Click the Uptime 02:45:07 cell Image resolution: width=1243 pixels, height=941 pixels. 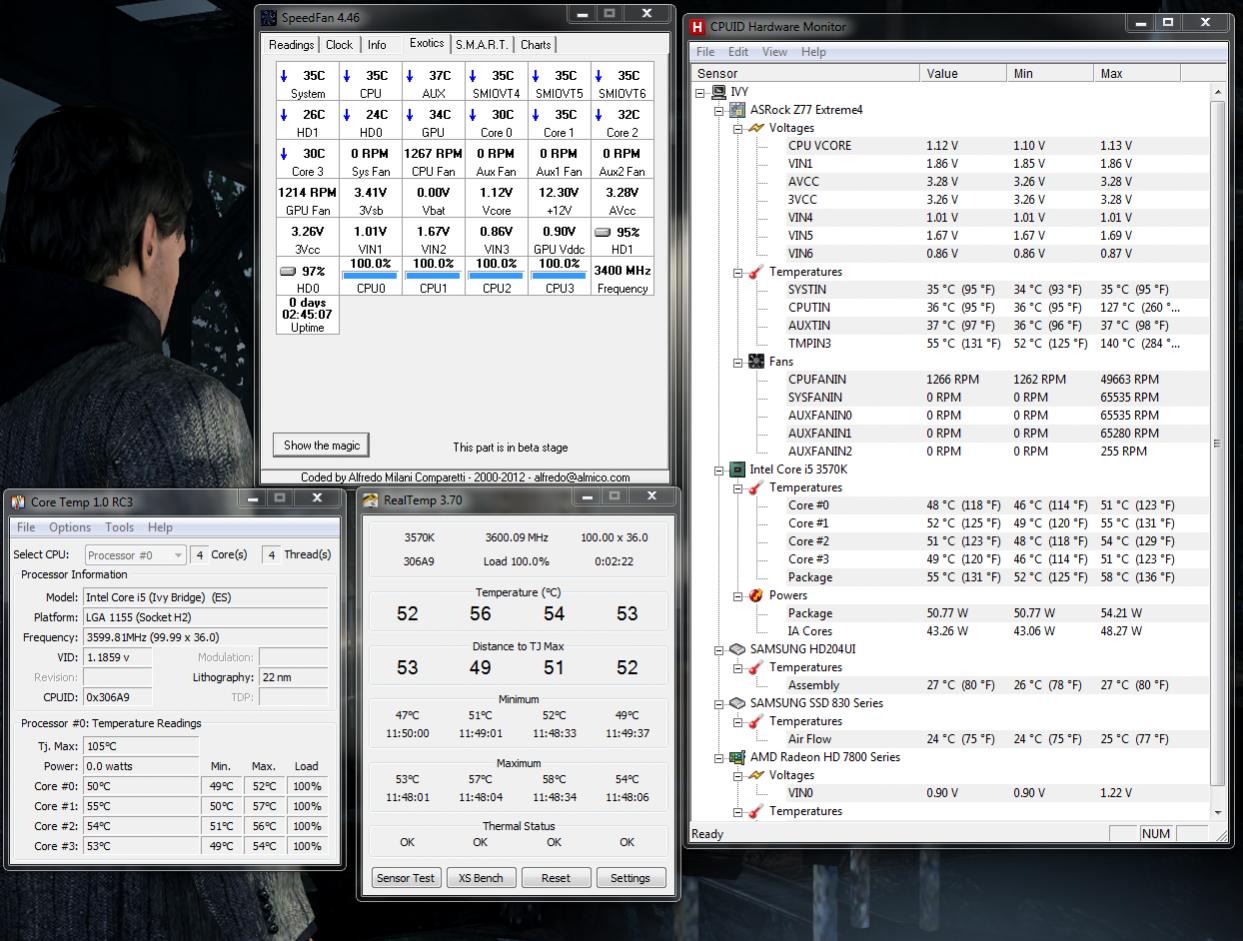pyautogui.click(x=307, y=315)
